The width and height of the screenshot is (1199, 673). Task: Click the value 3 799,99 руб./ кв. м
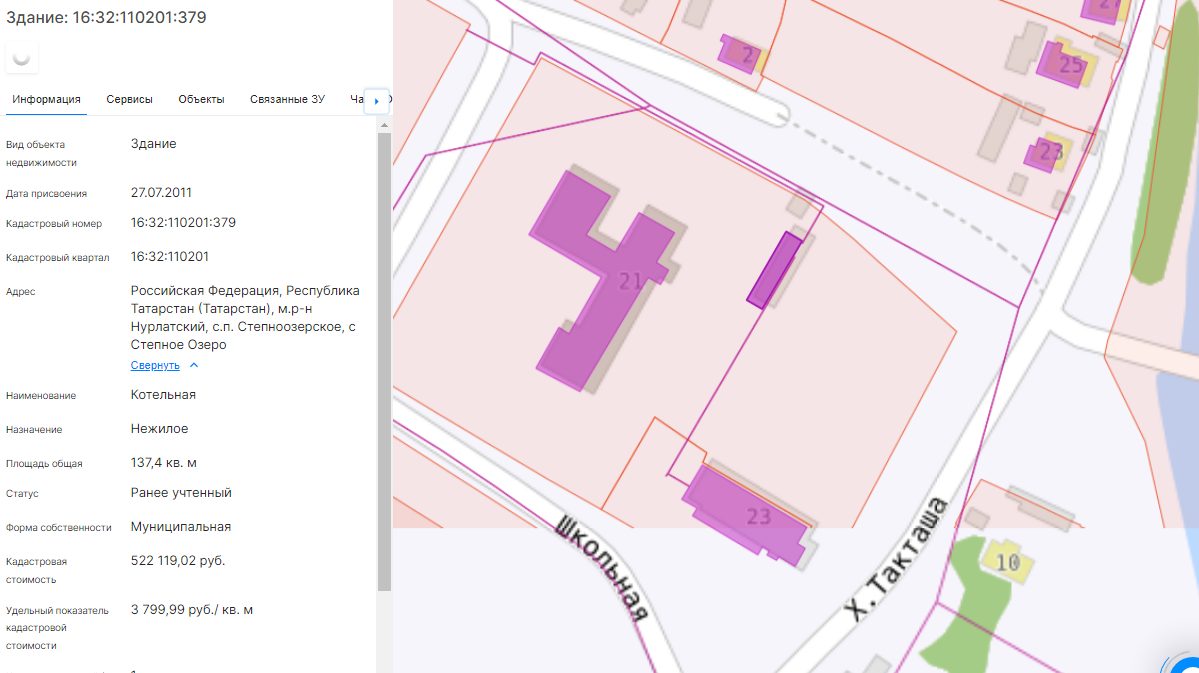pos(192,610)
